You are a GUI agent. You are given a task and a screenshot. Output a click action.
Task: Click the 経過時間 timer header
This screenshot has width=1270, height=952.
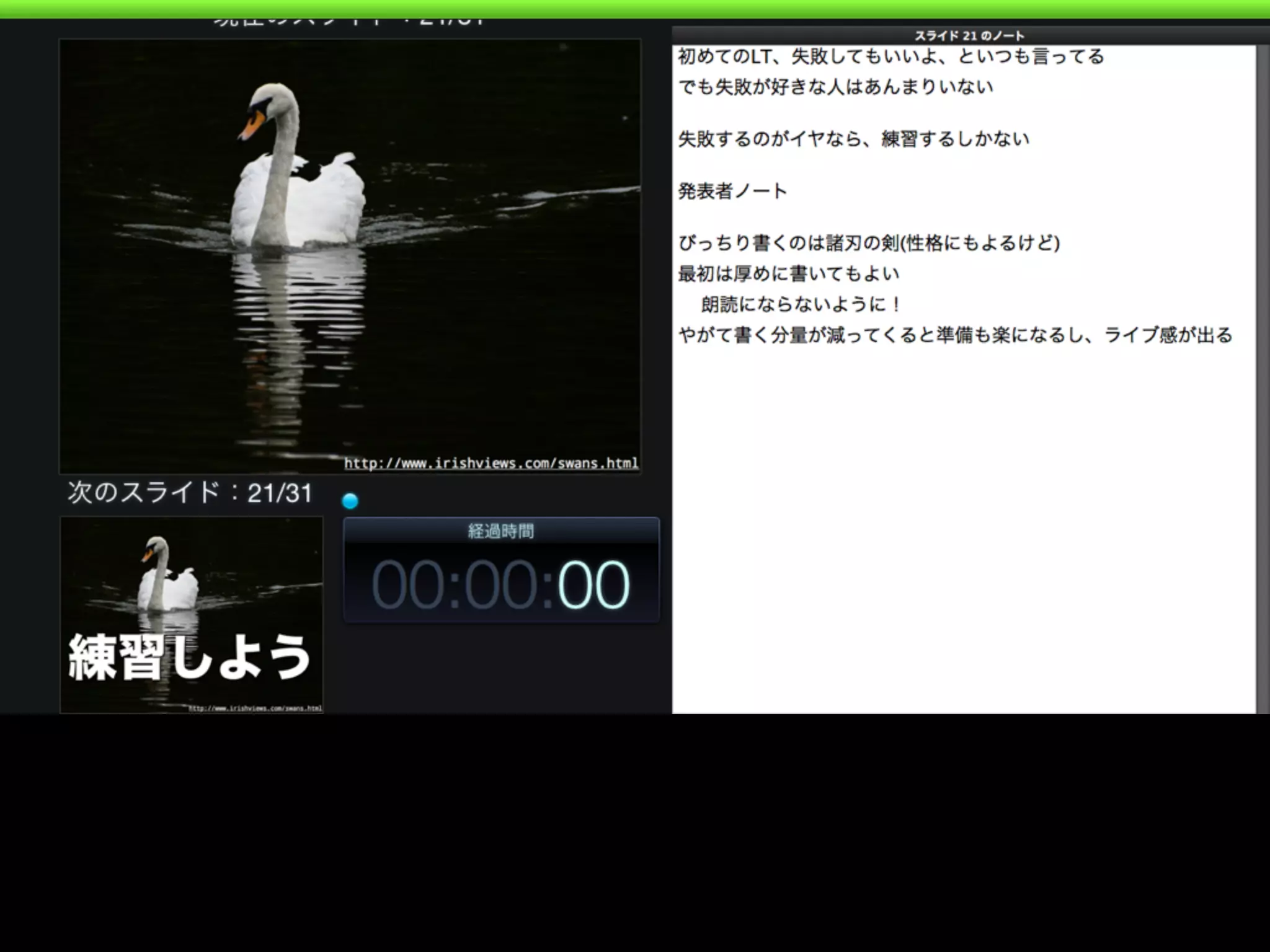[501, 531]
